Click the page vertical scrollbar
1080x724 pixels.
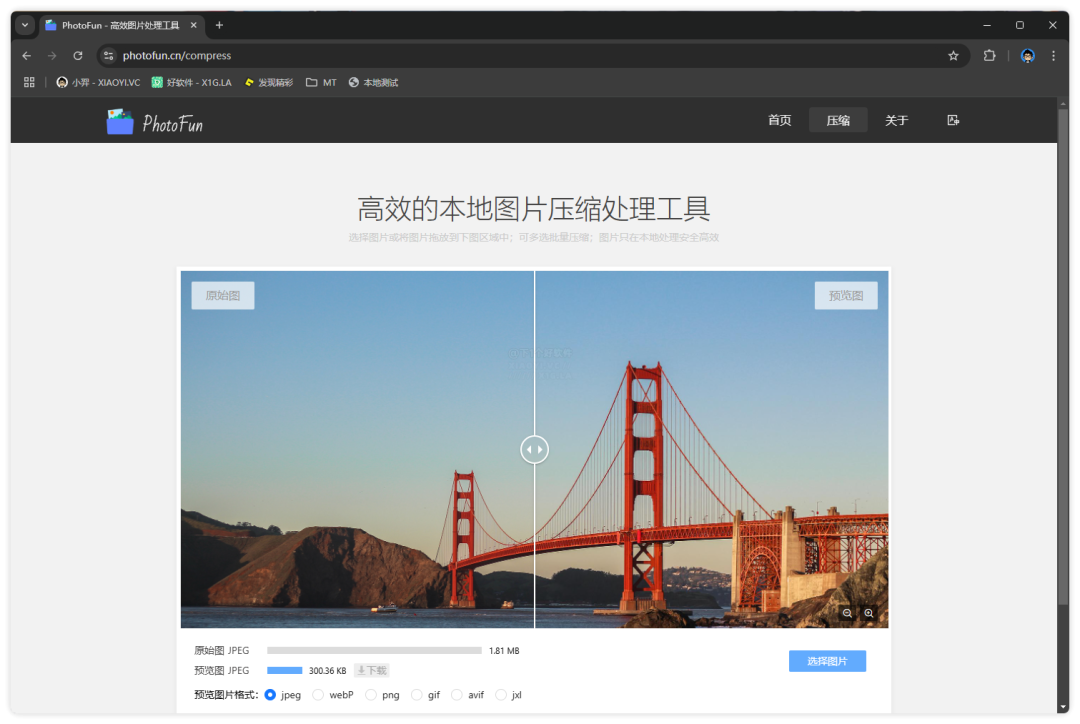(1063, 355)
